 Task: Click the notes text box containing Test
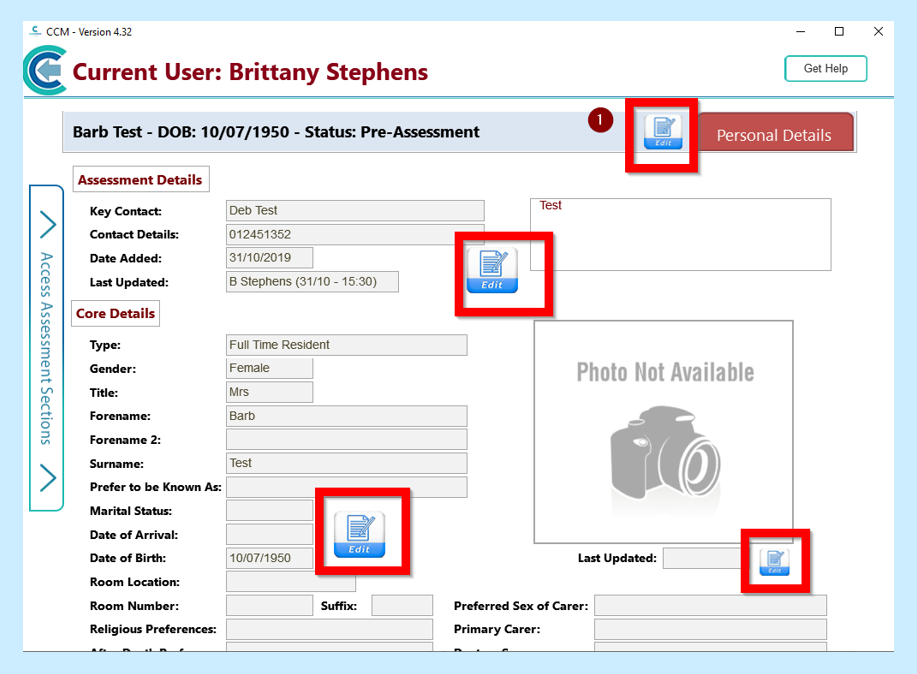tap(680, 234)
